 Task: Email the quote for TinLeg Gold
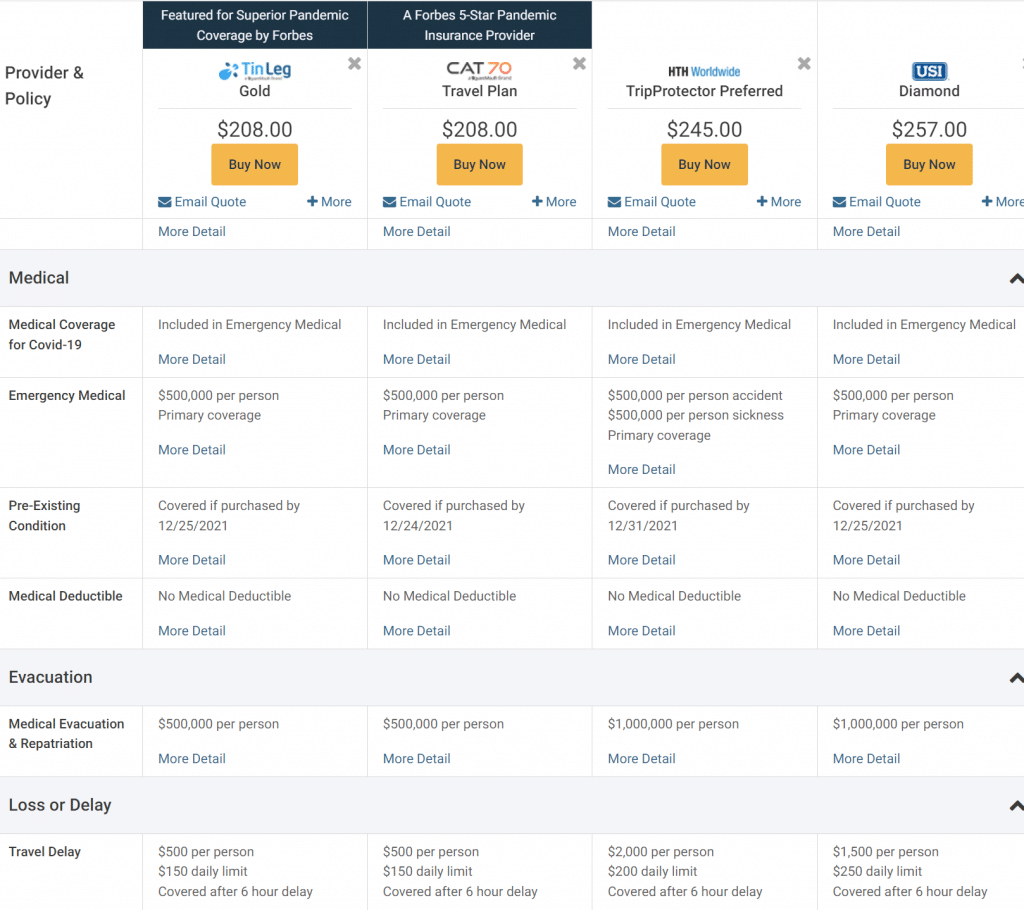(x=202, y=202)
